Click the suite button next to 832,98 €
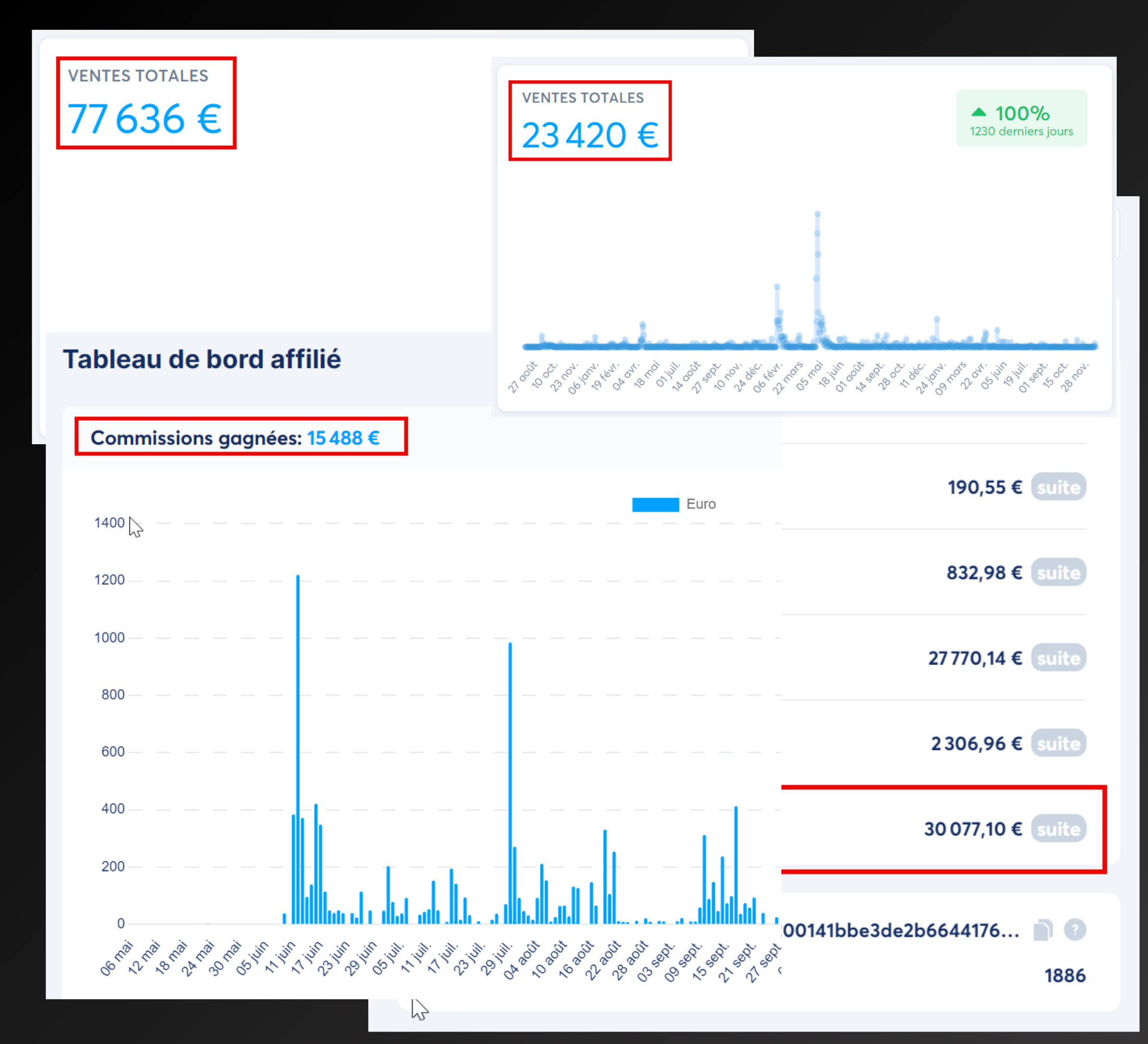1148x1044 pixels. (x=1058, y=573)
